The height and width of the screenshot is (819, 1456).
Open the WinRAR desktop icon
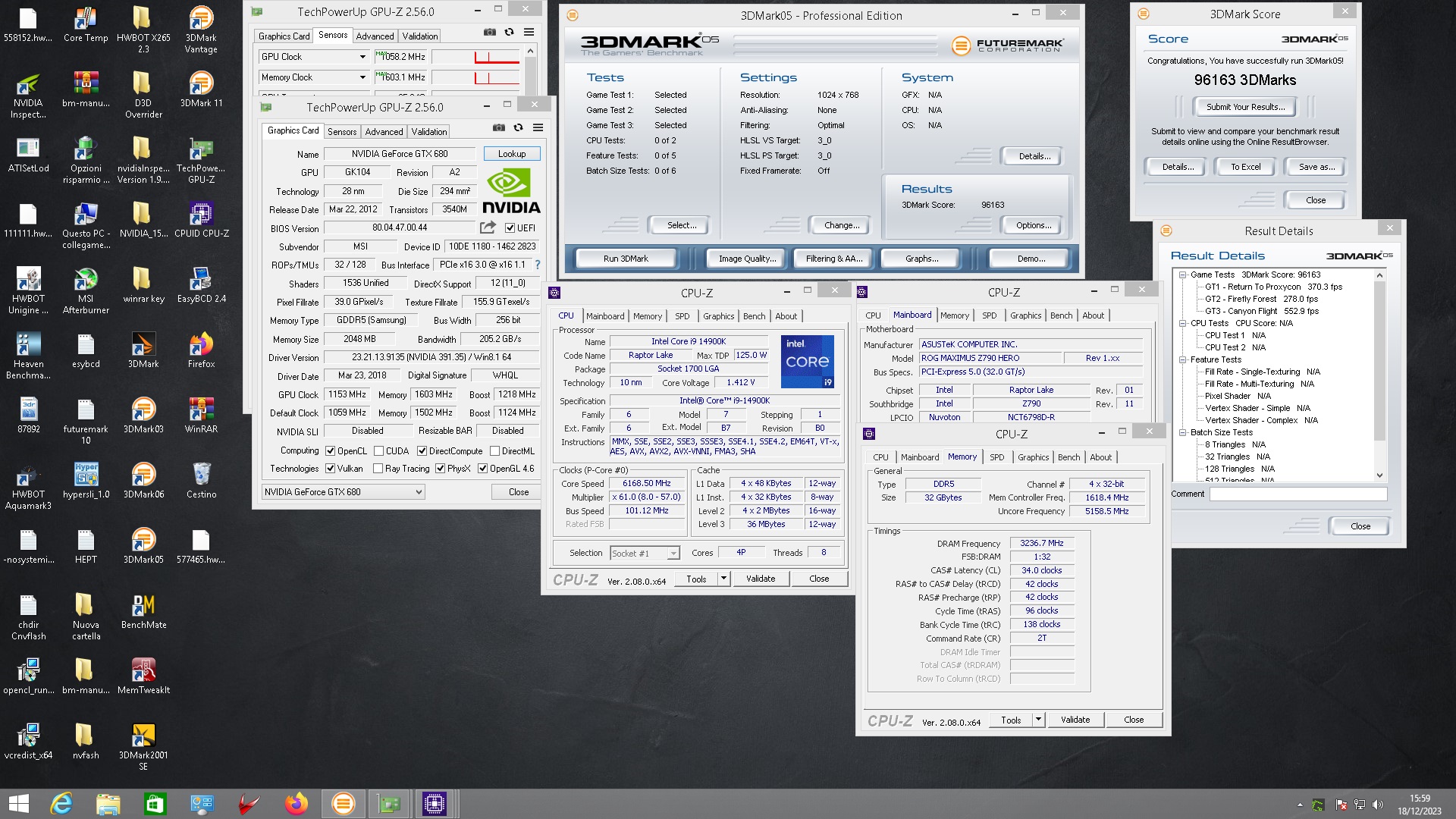pos(201,416)
